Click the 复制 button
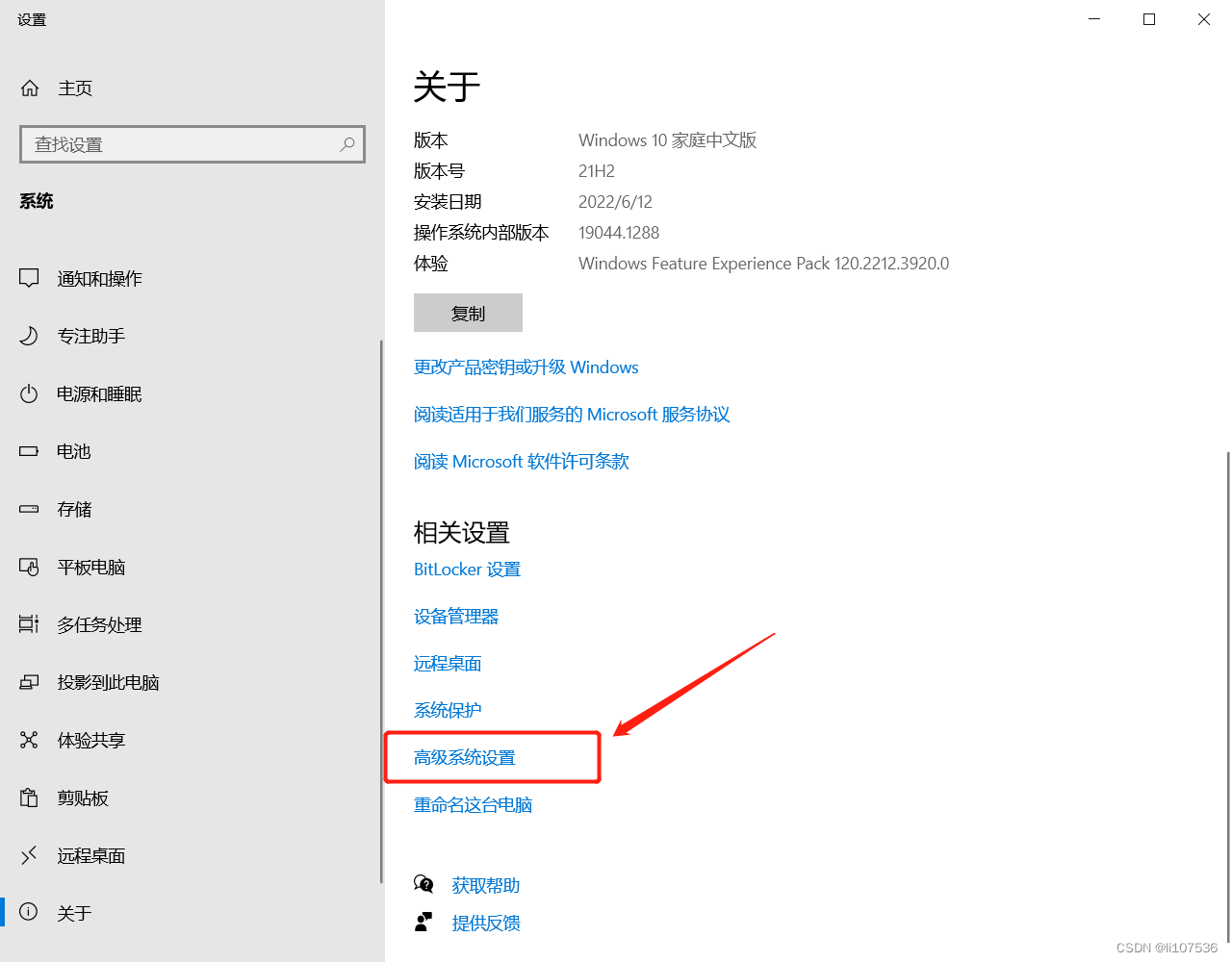This screenshot has height=962, width=1232. click(468, 313)
